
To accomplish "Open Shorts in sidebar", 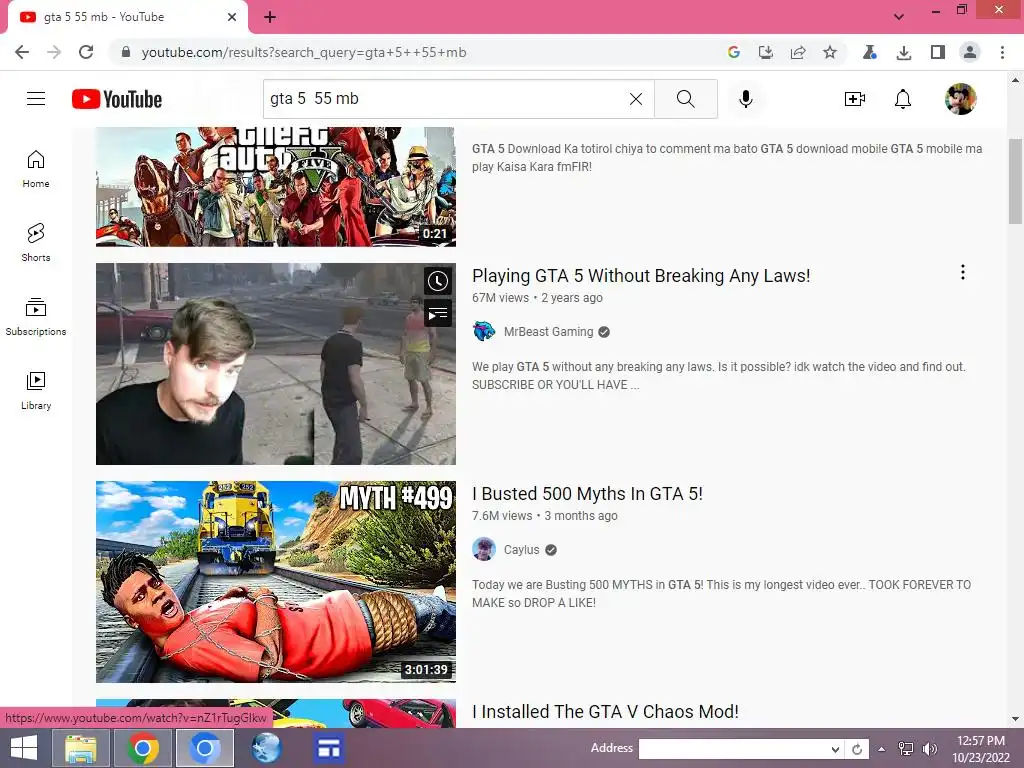I will click(x=36, y=242).
